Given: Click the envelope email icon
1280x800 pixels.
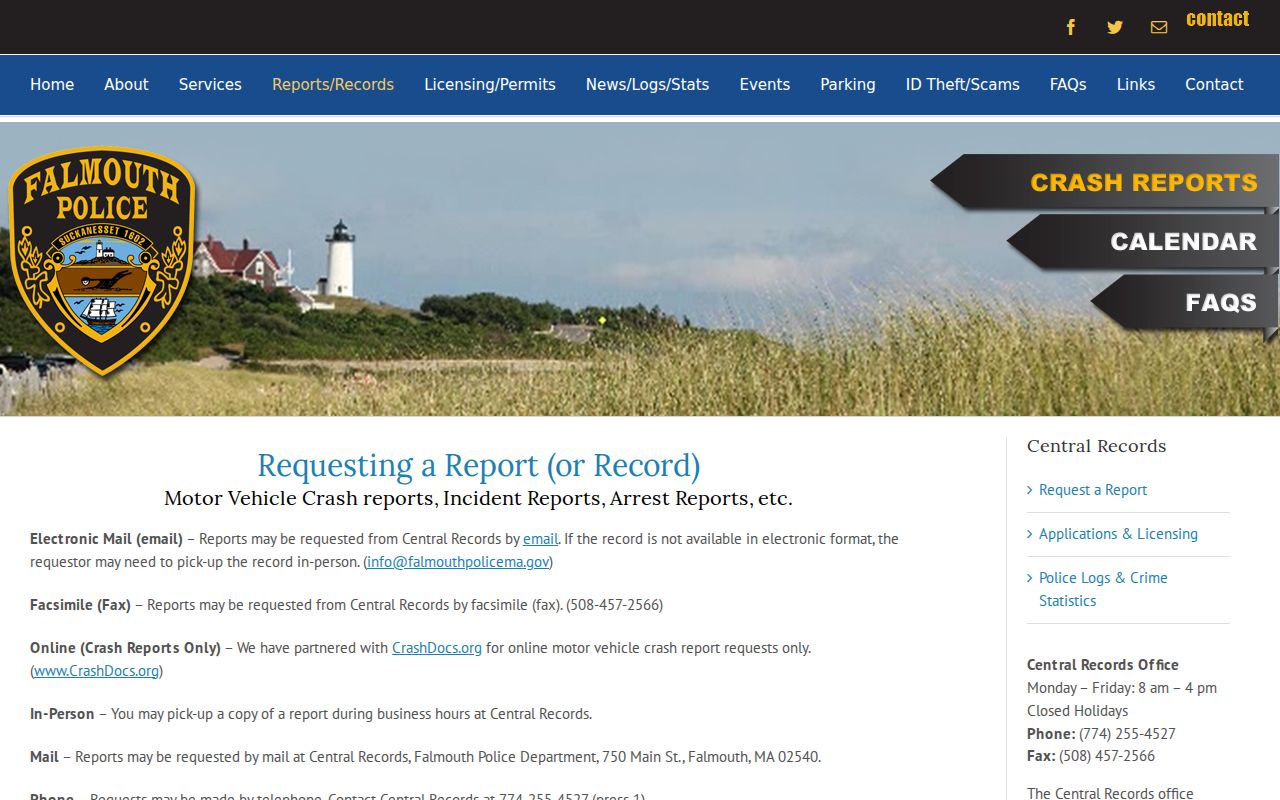Looking at the screenshot, I should pyautogui.click(x=1159, y=27).
